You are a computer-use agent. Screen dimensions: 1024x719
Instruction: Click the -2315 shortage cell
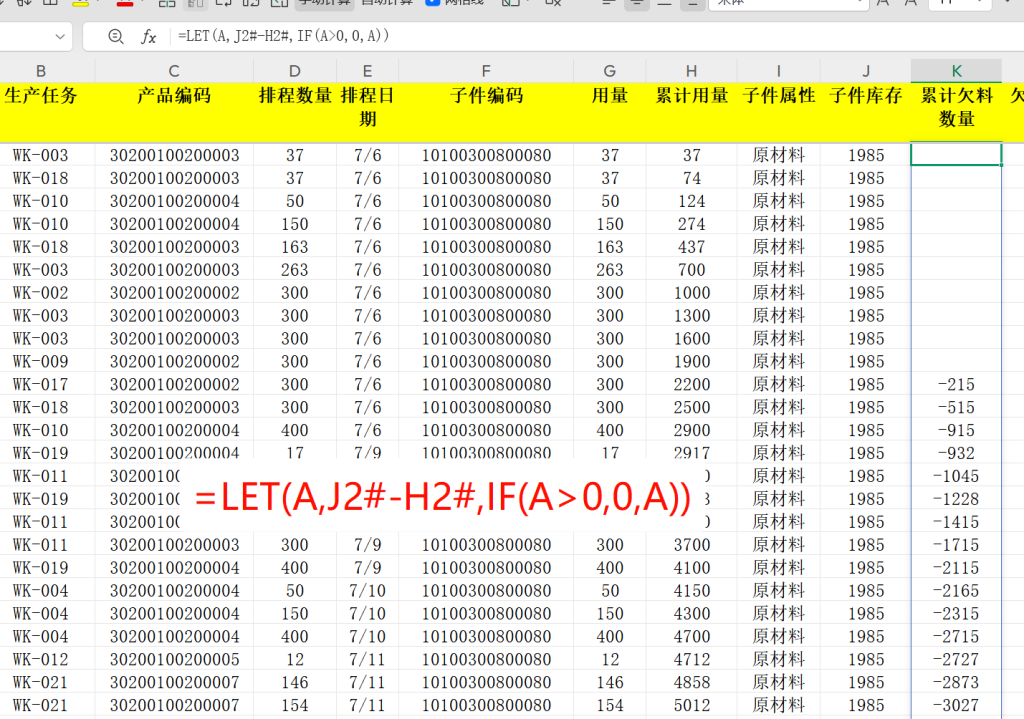point(956,613)
